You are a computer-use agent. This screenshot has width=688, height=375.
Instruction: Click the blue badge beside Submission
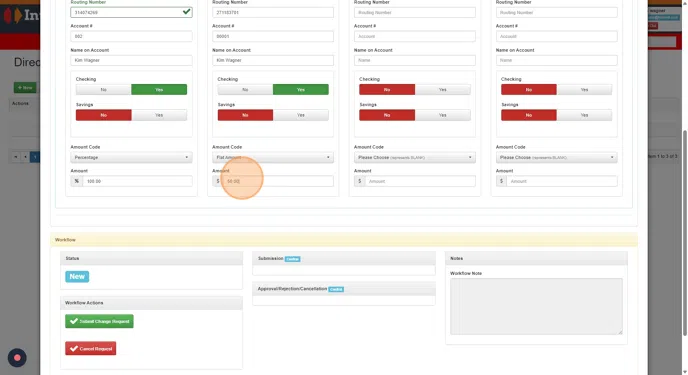coord(293,259)
